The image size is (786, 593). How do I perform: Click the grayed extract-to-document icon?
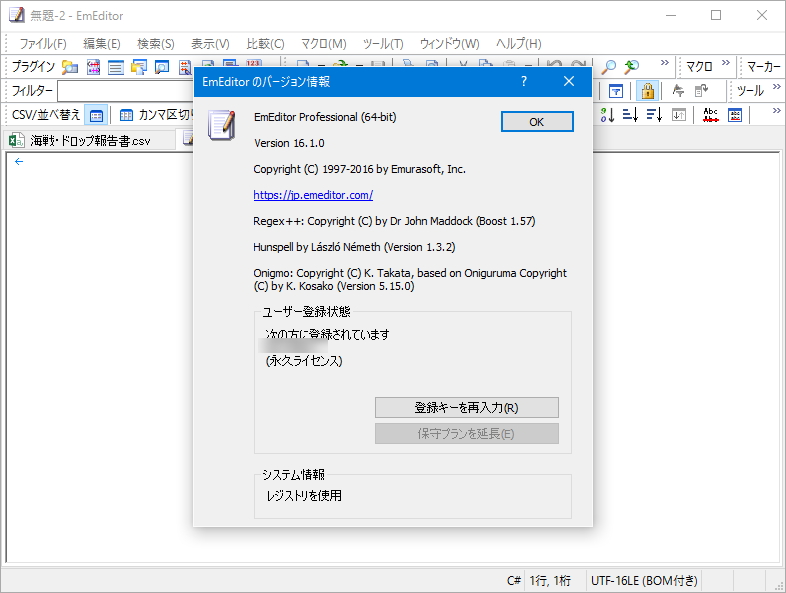tap(701, 91)
